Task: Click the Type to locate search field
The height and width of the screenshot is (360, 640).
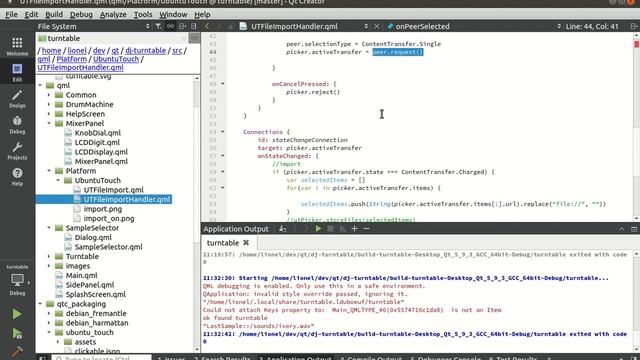Action: (101, 358)
